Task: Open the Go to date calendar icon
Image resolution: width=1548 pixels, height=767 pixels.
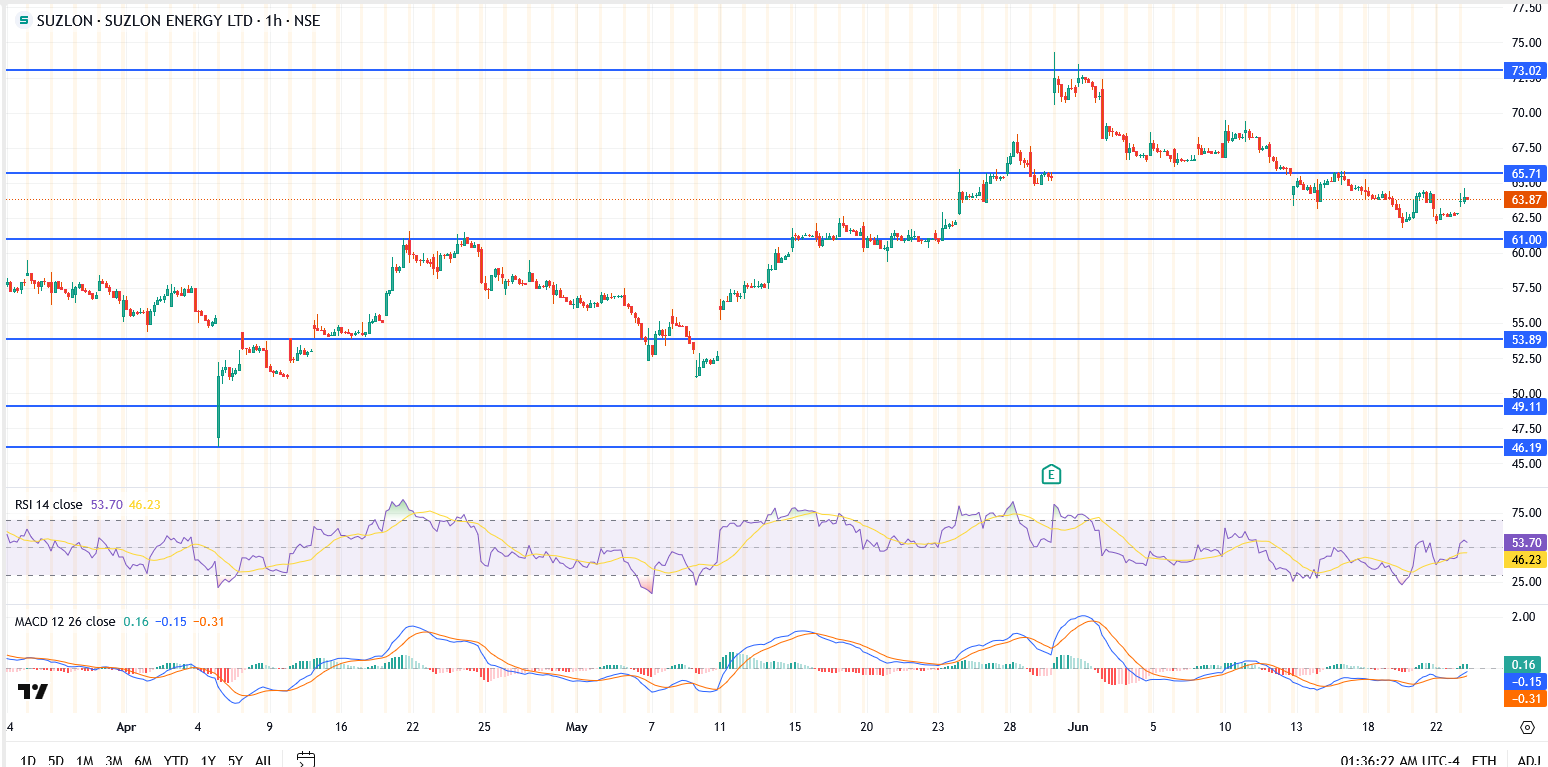Action: tap(306, 760)
